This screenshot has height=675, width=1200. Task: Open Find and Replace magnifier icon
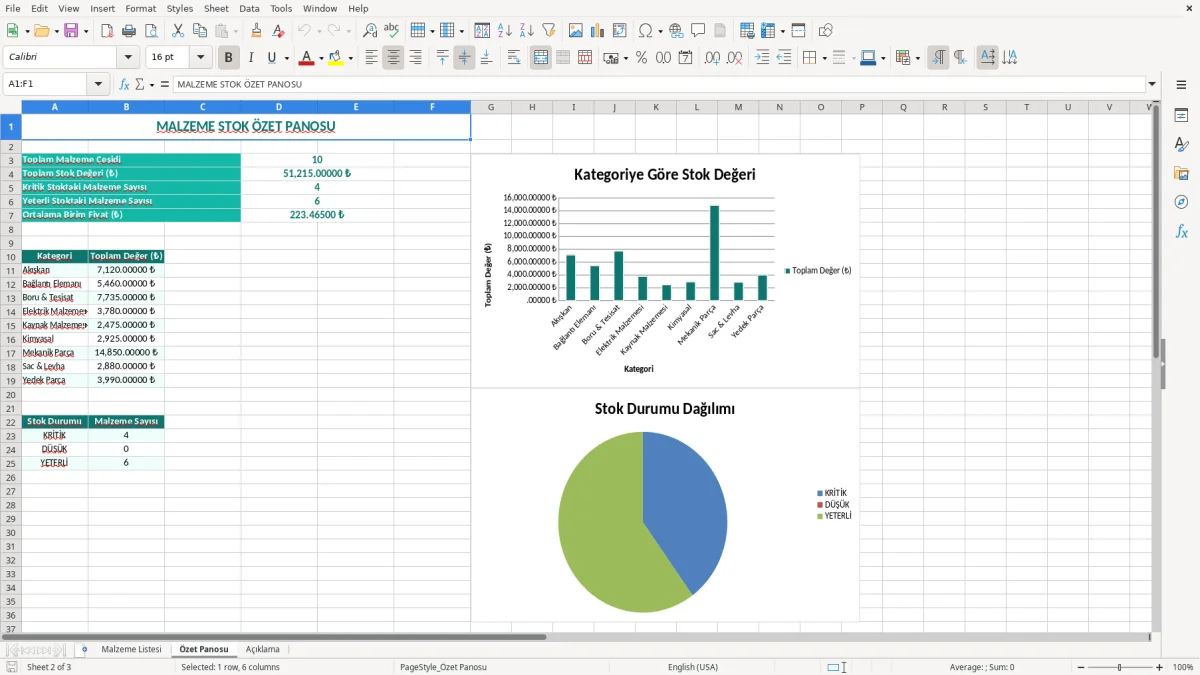[370, 31]
